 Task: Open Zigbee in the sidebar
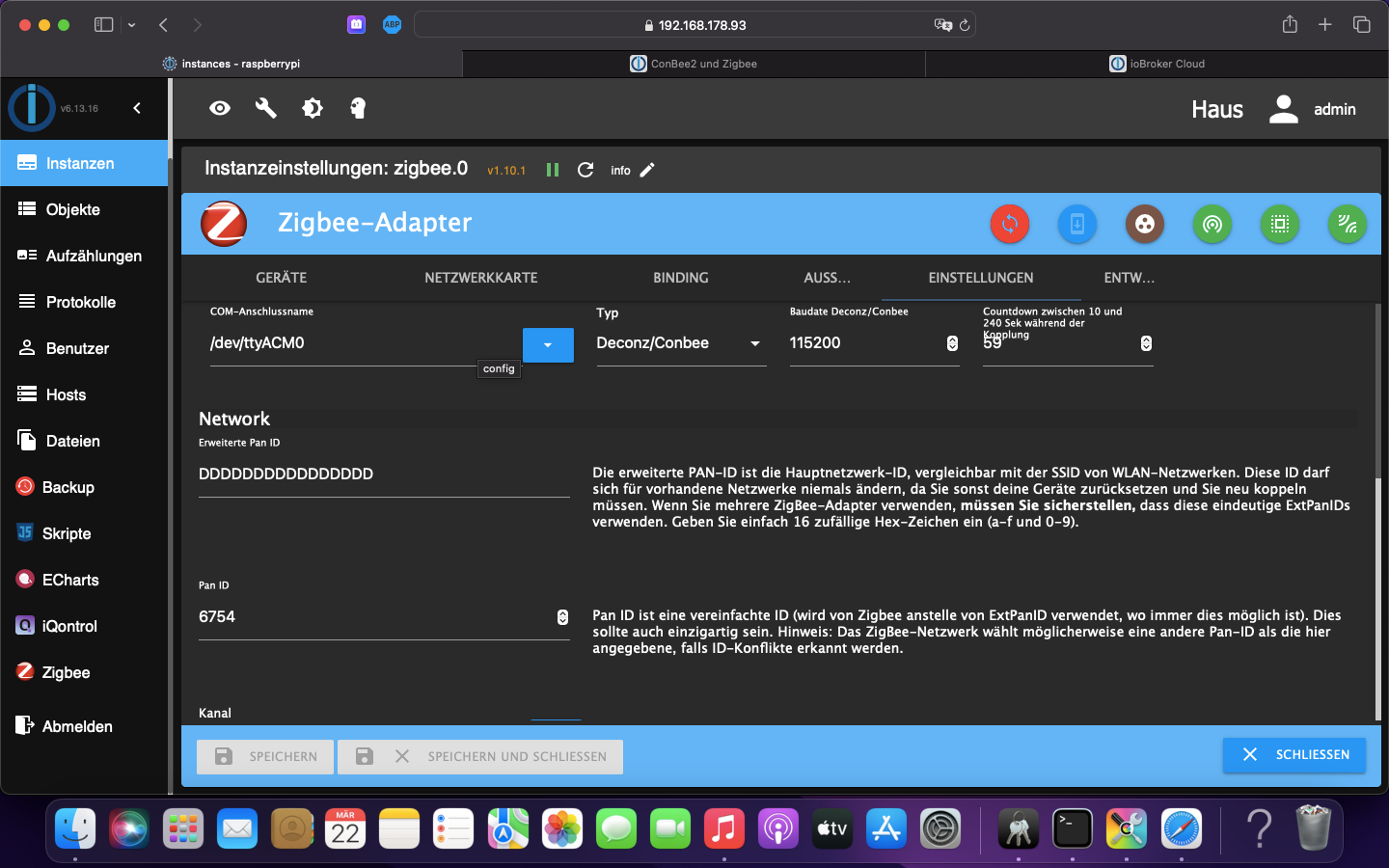tap(84, 672)
